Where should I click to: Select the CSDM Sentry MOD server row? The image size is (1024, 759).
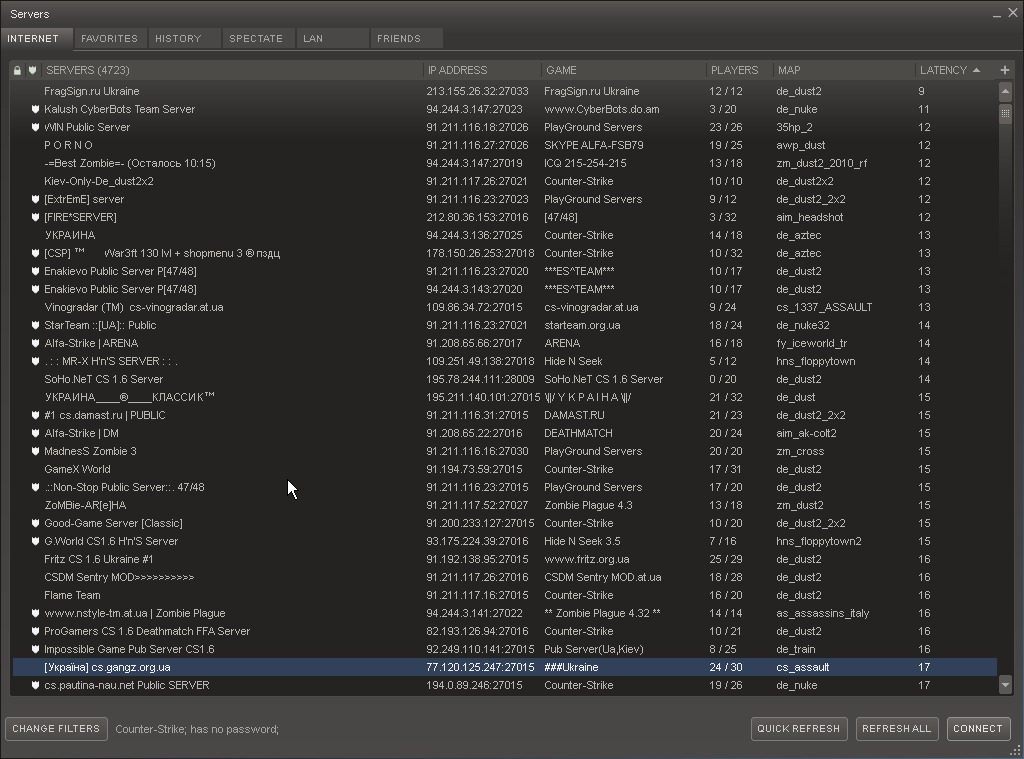coord(504,577)
